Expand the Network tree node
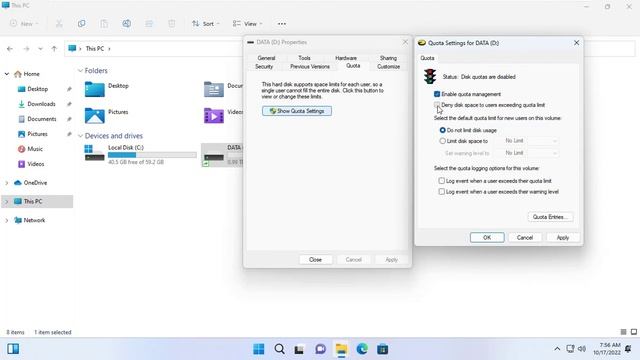640x360 pixels. 7,220
